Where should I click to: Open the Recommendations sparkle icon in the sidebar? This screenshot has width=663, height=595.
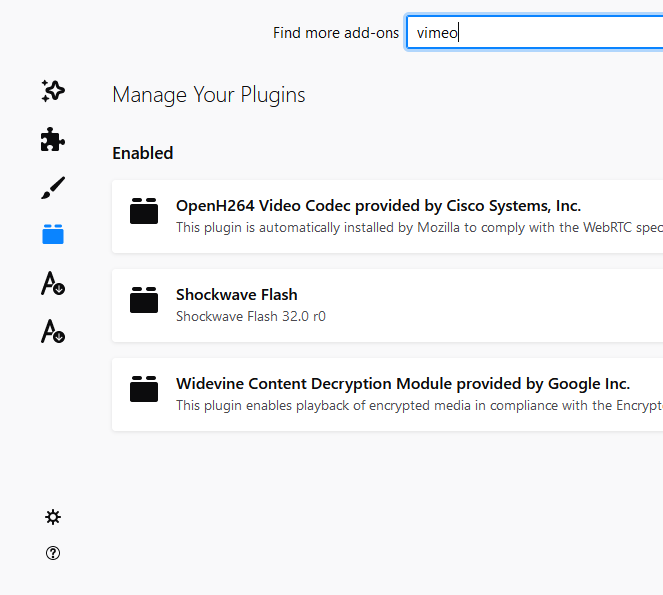[x=53, y=91]
